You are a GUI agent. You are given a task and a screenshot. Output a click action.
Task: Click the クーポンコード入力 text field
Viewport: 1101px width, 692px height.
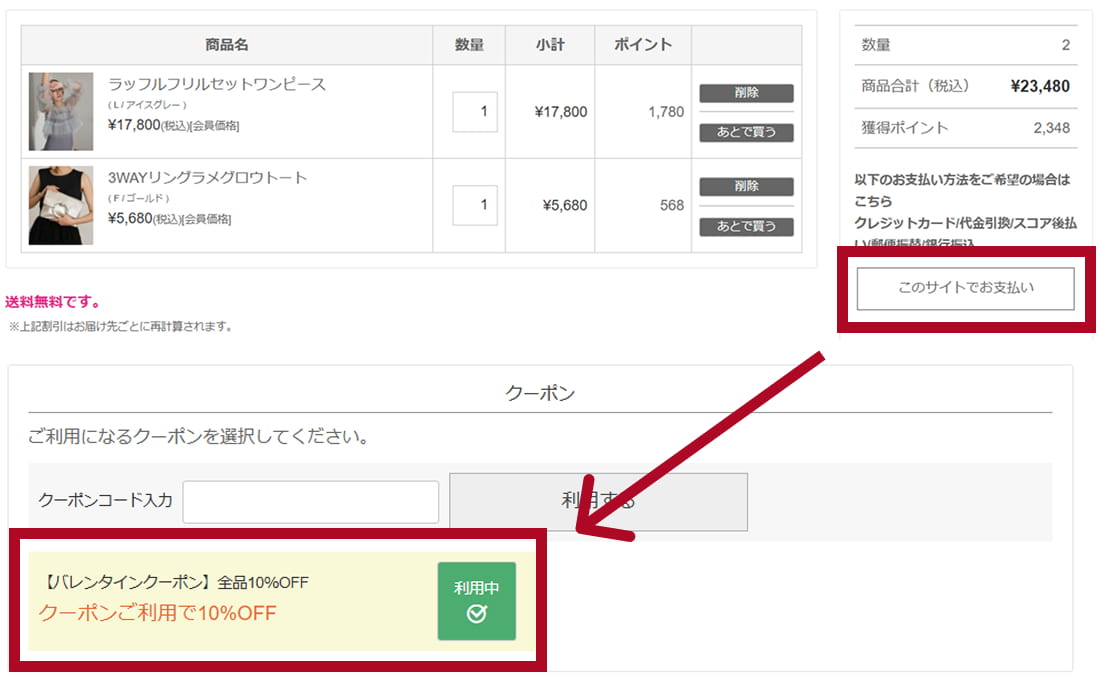[x=311, y=502]
